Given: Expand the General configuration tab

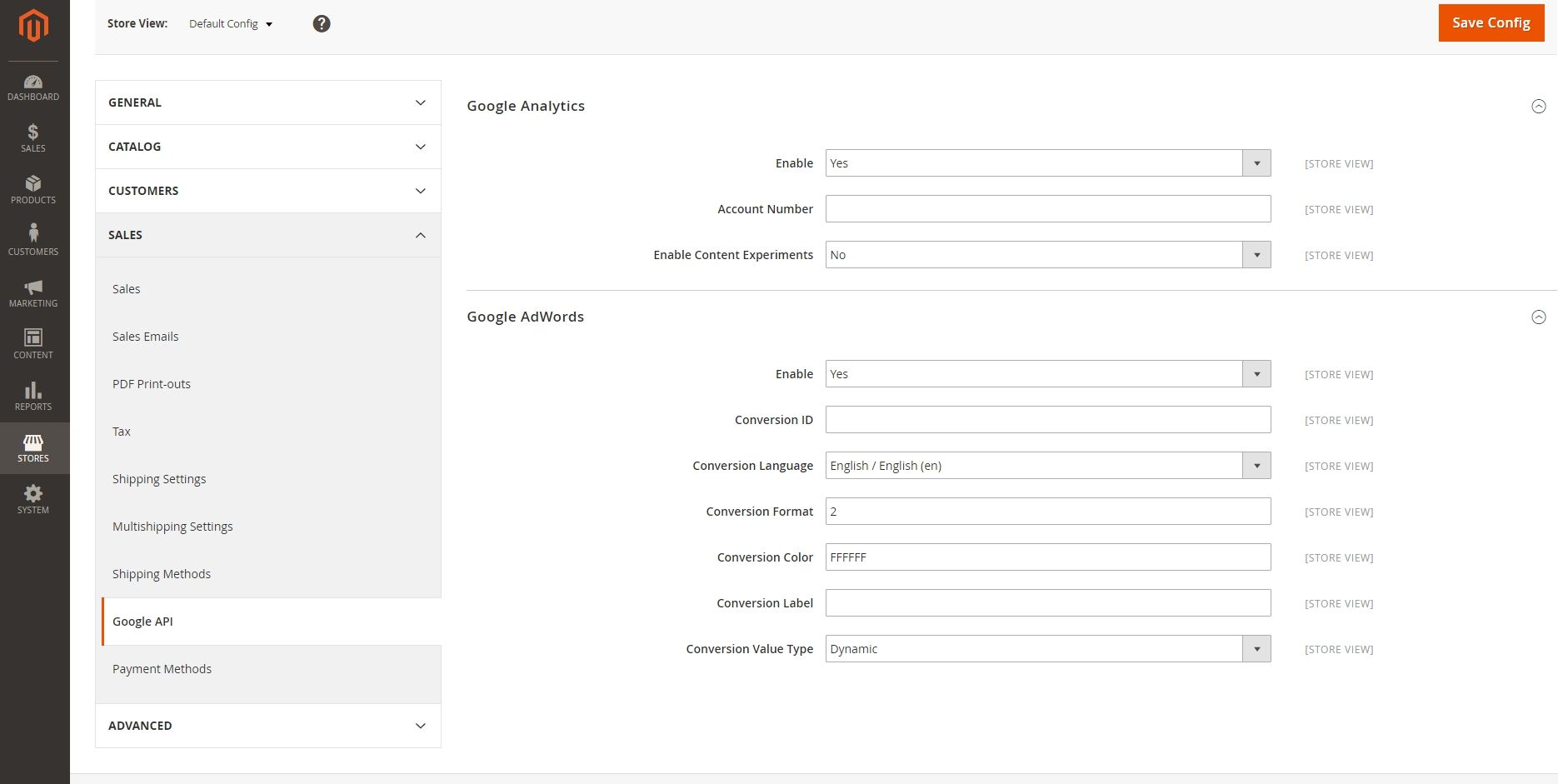Looking at the screenshot, I should (268, 102).
